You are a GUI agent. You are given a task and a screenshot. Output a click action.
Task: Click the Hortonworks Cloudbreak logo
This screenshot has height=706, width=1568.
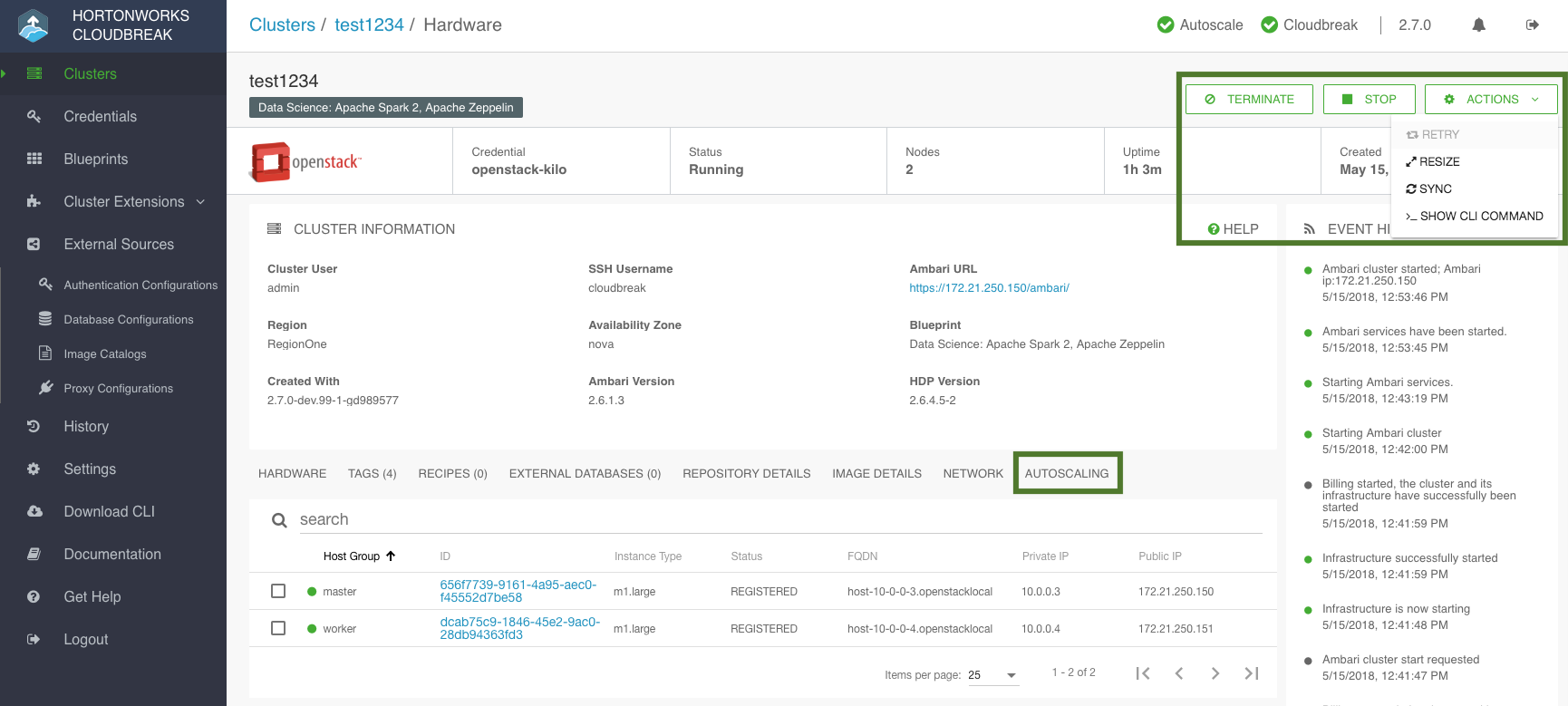34,25
